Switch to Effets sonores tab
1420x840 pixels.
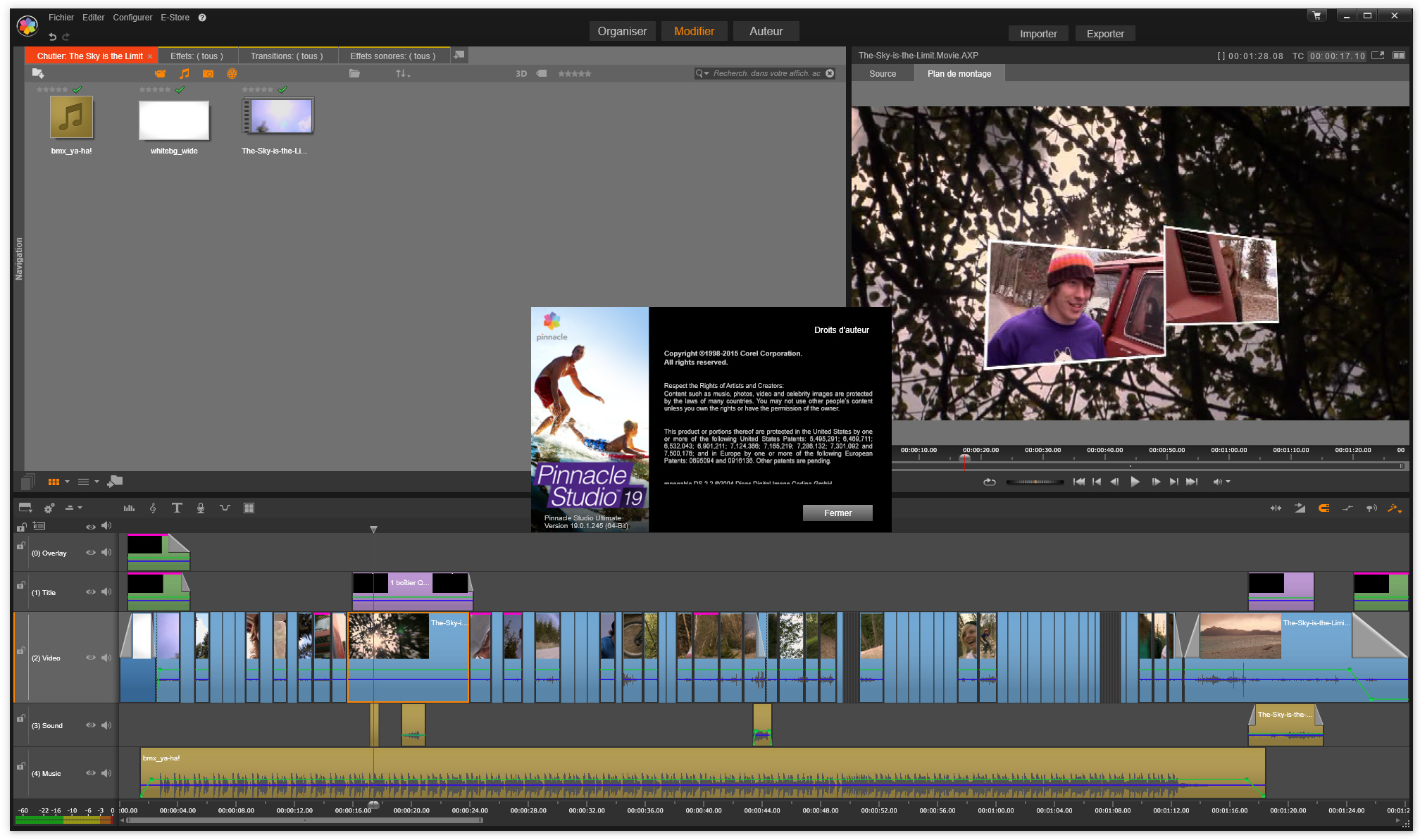[x=392, y=56]
